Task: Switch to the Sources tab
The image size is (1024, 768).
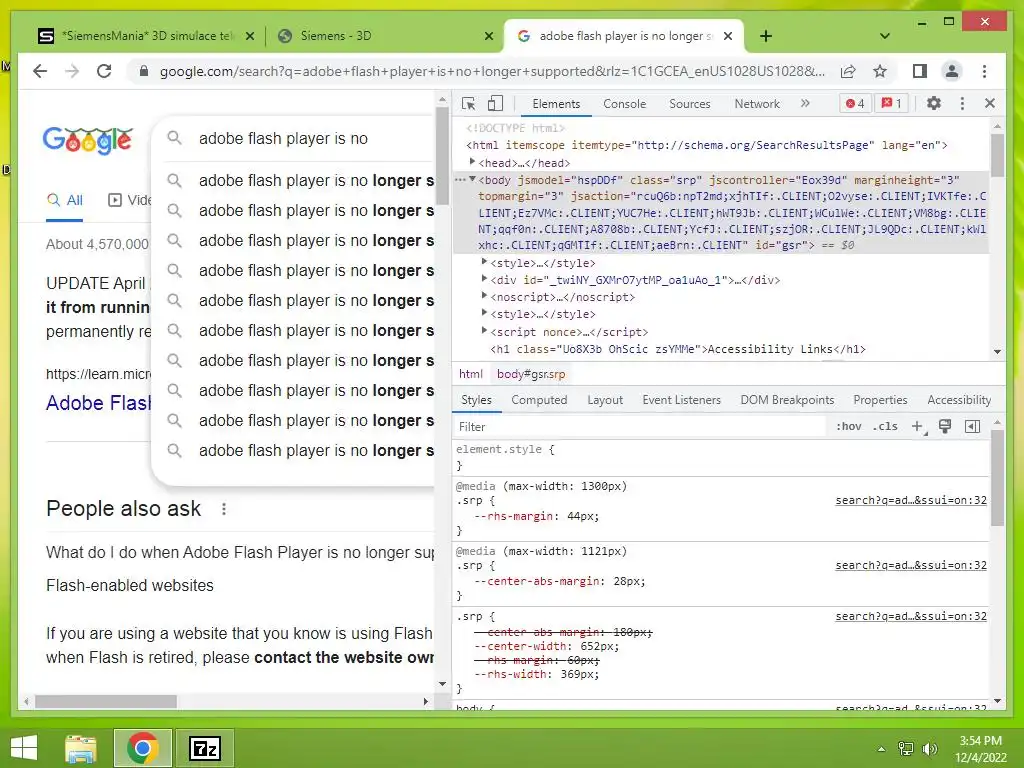Action: pos(690,104)
